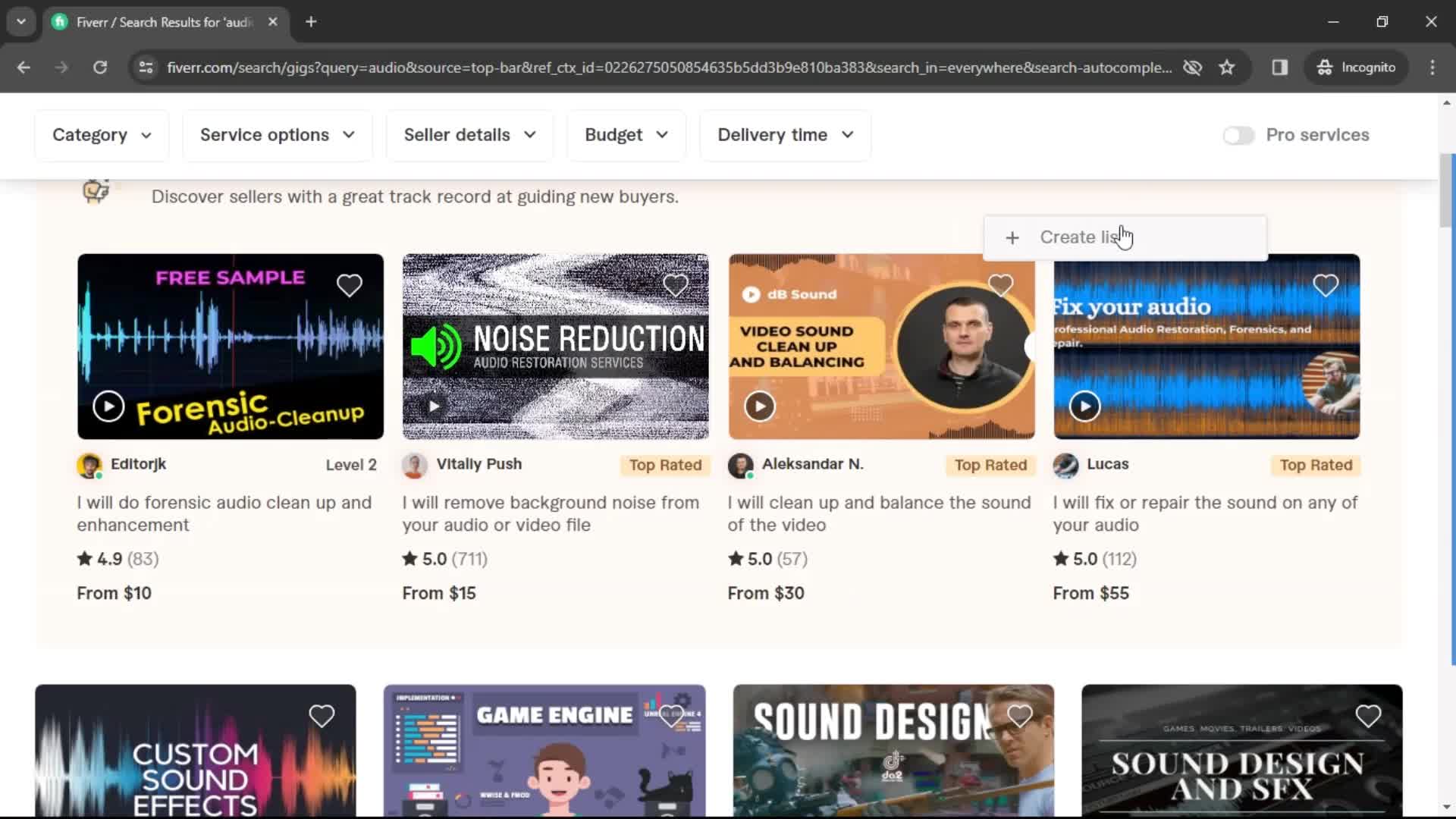Viewport: 1456px width, 819px height.
Task: Favorite the Noise Reduction gig heart
Action: pos(675,286)
